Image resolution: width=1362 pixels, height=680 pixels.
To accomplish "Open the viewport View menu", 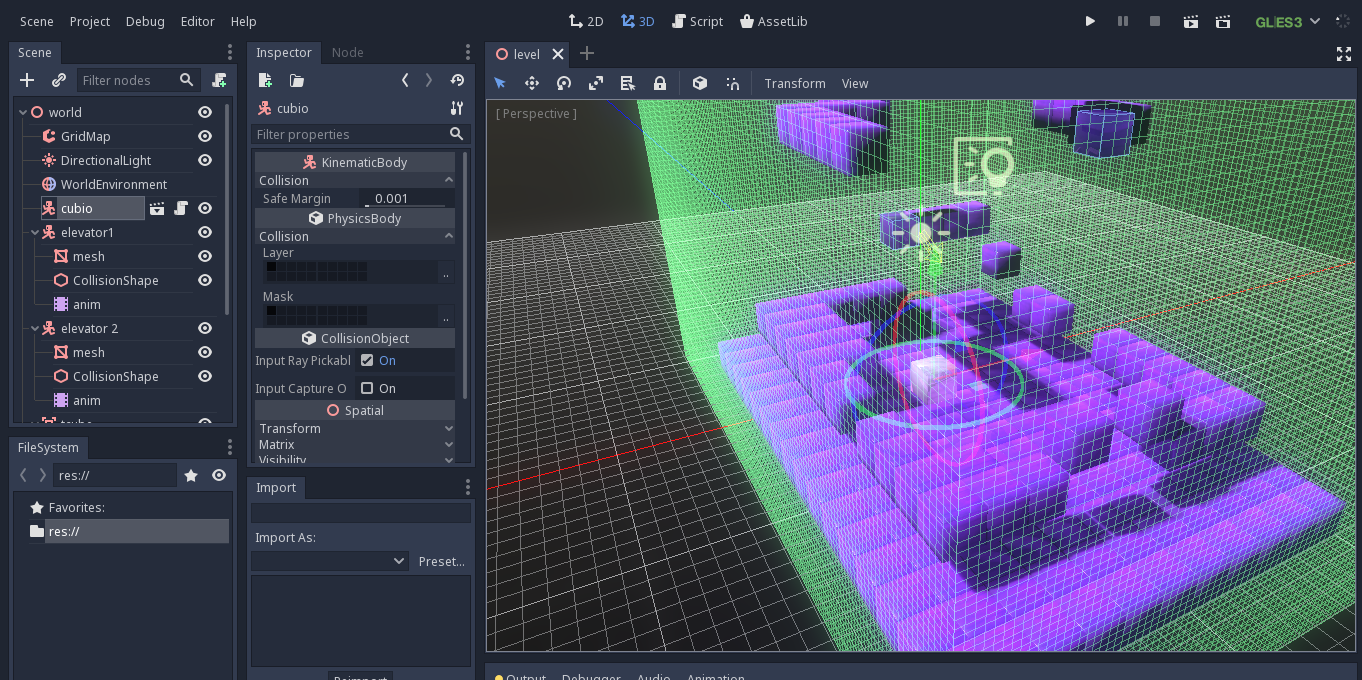I will (855, 83).
